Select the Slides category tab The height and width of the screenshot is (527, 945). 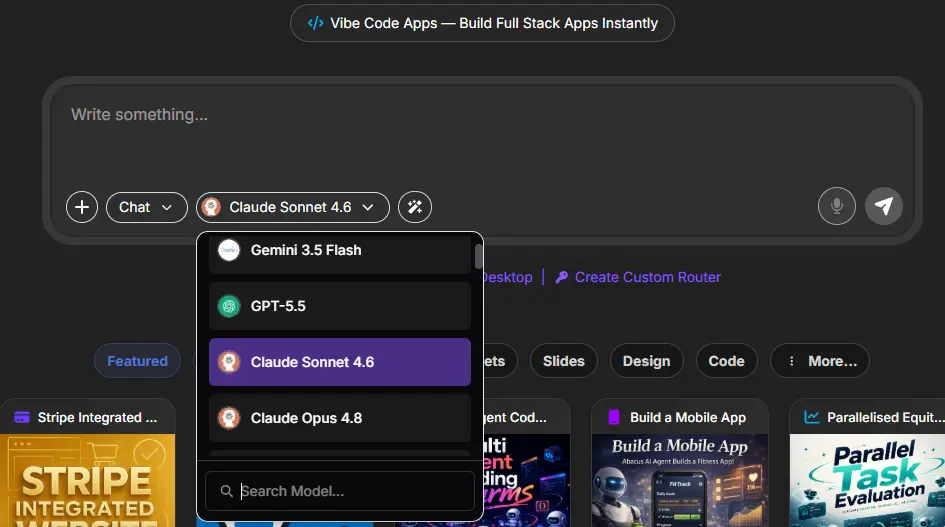click(x=564, y=361)
